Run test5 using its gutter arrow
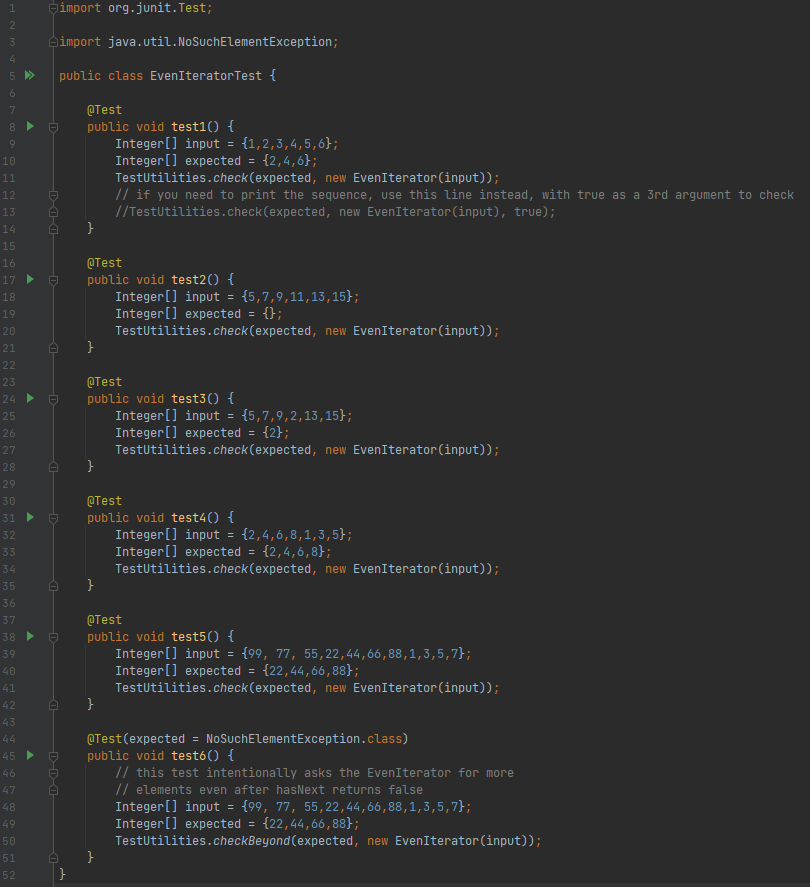 coord(28,636)
